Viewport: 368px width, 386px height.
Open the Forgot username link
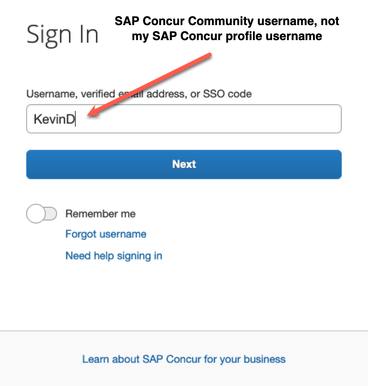click(106, 234)
